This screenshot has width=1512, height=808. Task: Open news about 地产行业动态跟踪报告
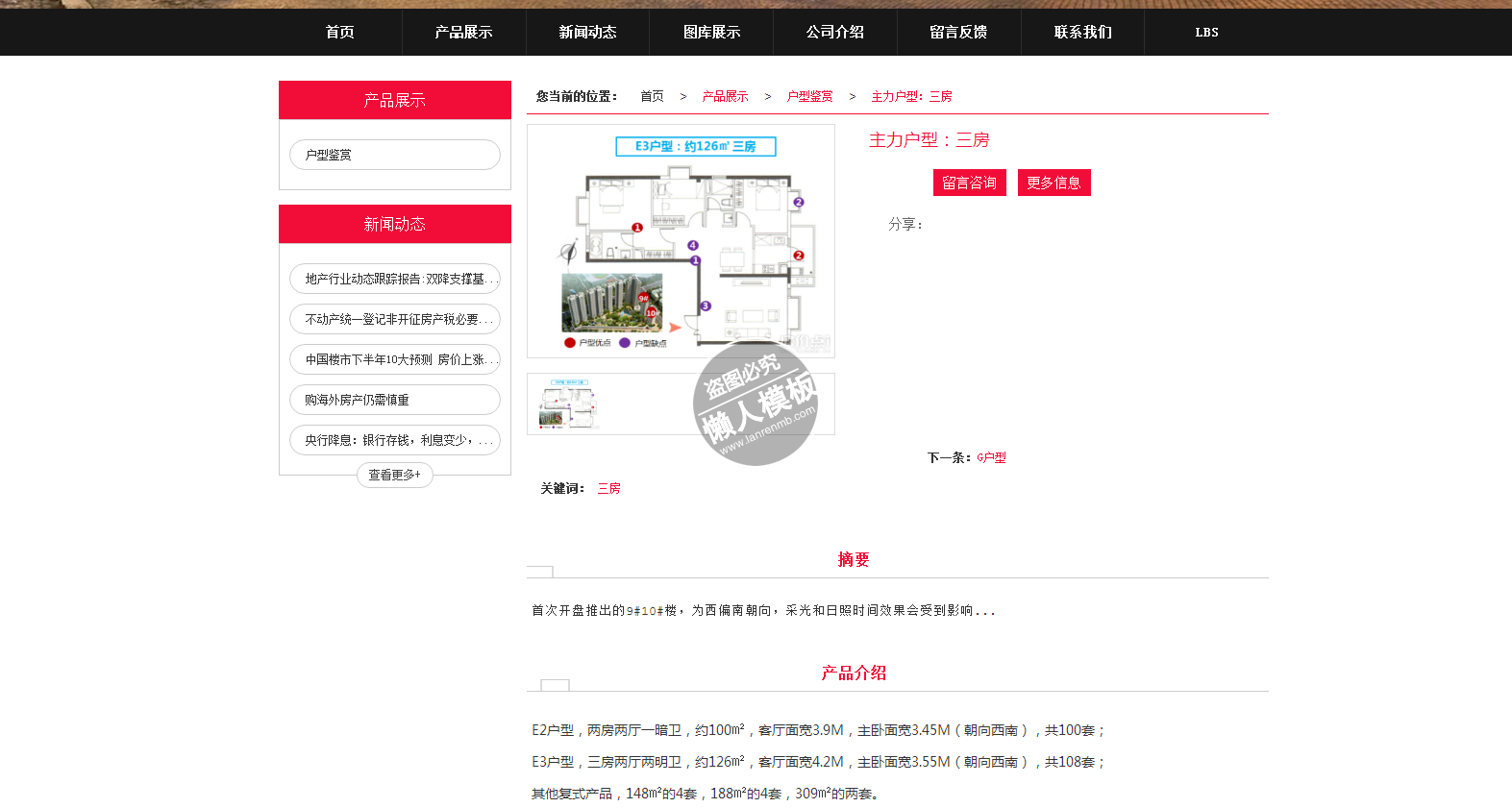point(394,279)
